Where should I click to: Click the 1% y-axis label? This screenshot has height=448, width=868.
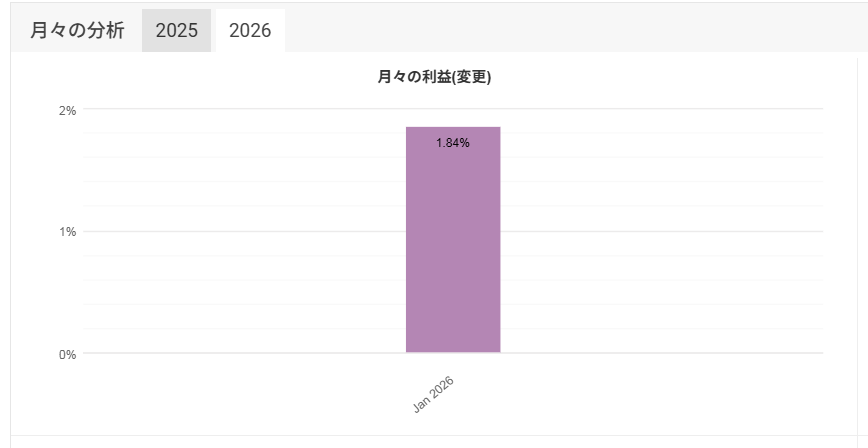tap(67, 232)
